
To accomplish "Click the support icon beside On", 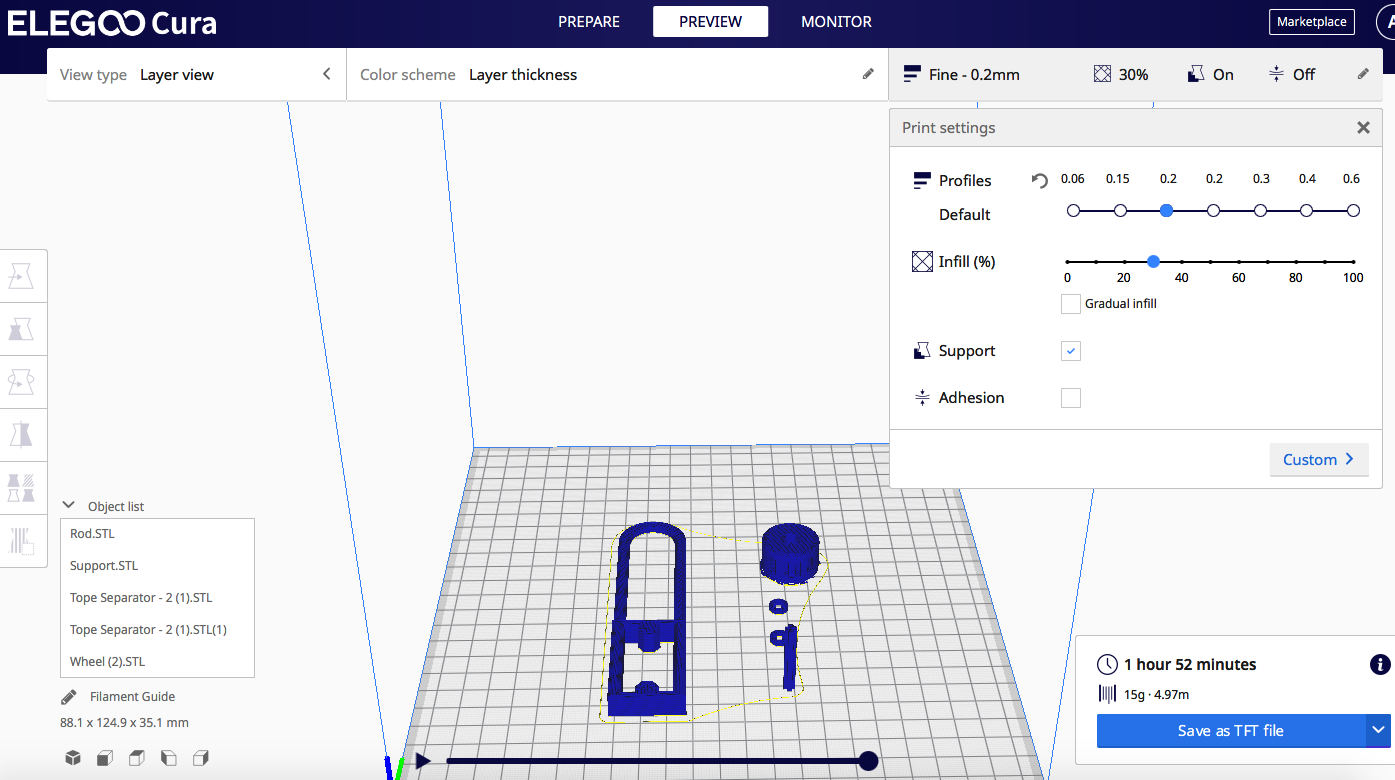I will pos(1195,74).
